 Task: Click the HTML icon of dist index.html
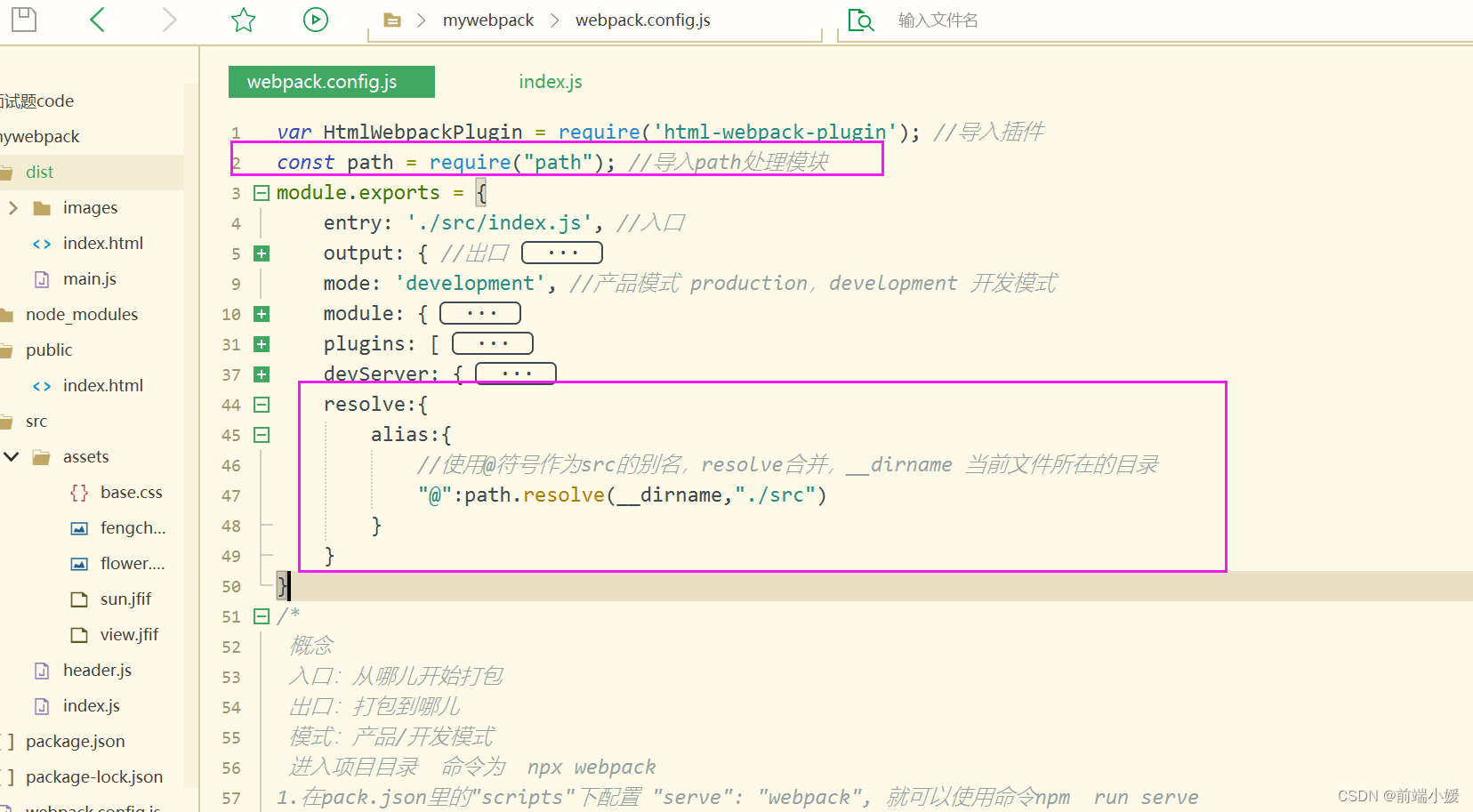pyautogui.click(x=42, y=244)
